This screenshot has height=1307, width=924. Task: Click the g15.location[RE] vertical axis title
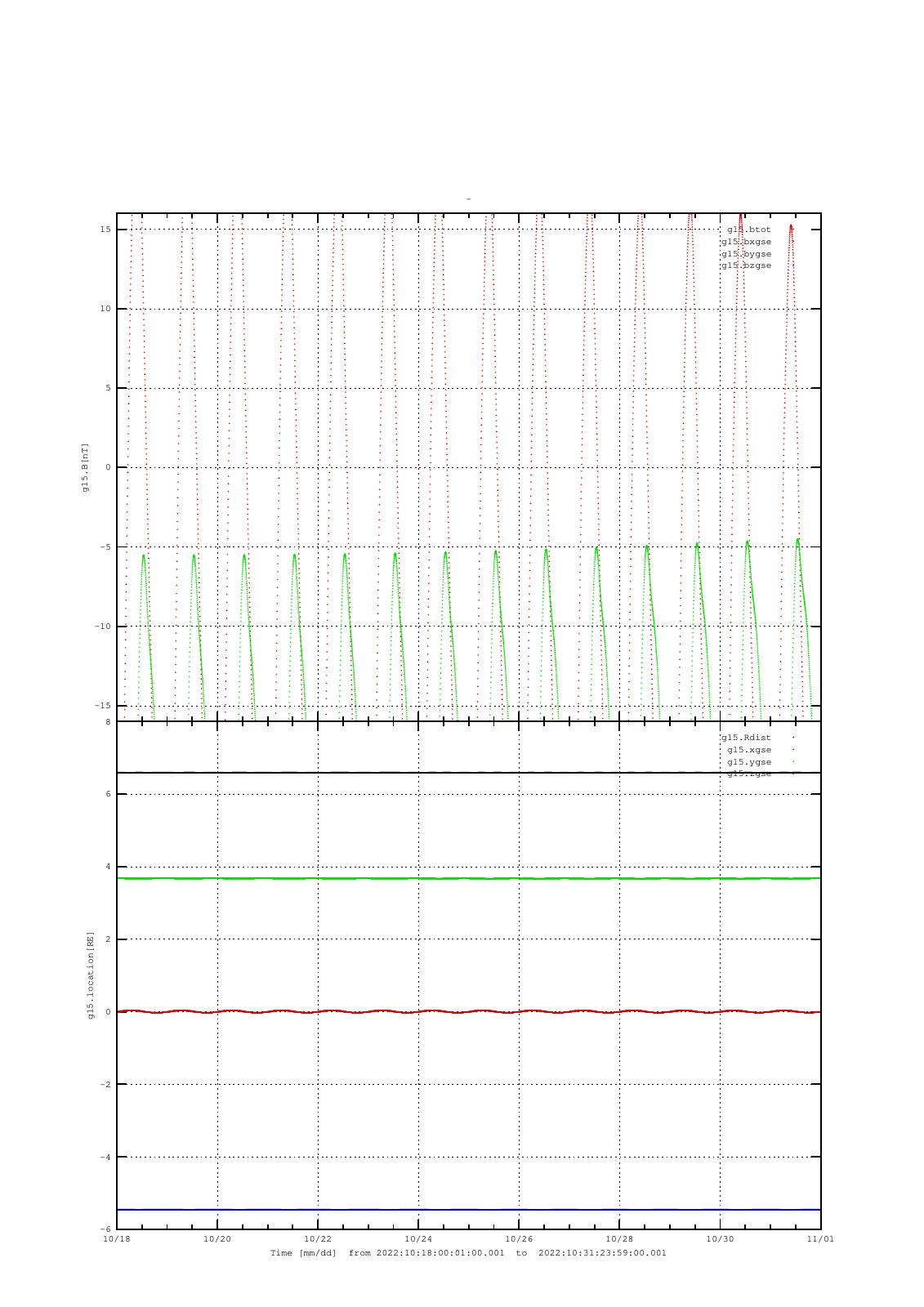click(x=91, y=975)
